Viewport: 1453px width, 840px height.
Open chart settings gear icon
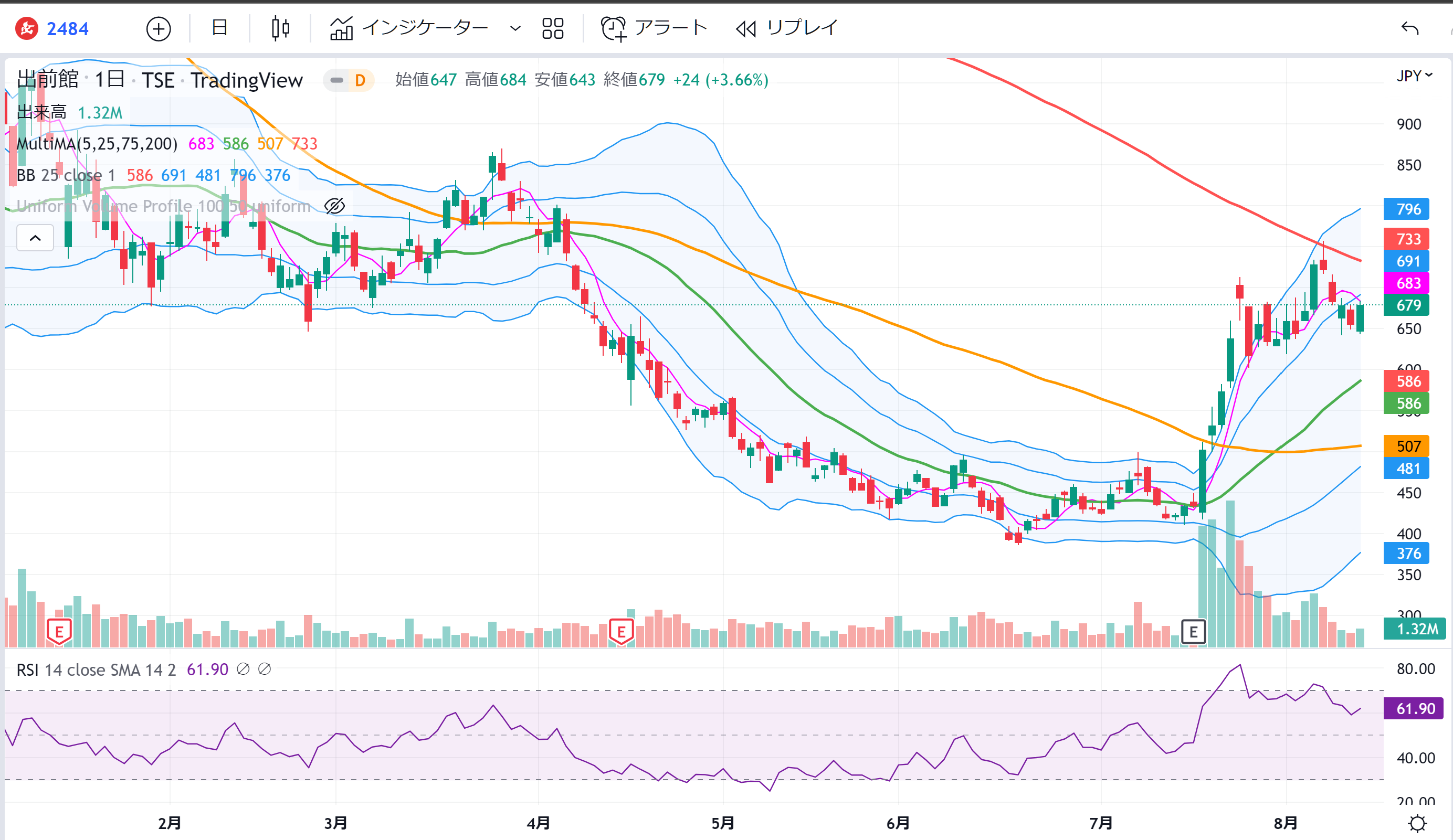[1417, 823]
